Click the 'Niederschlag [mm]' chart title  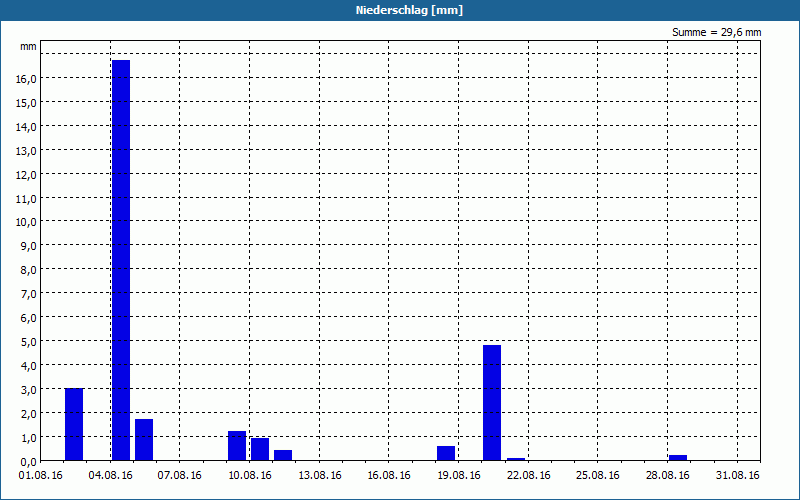click(409, 10)
